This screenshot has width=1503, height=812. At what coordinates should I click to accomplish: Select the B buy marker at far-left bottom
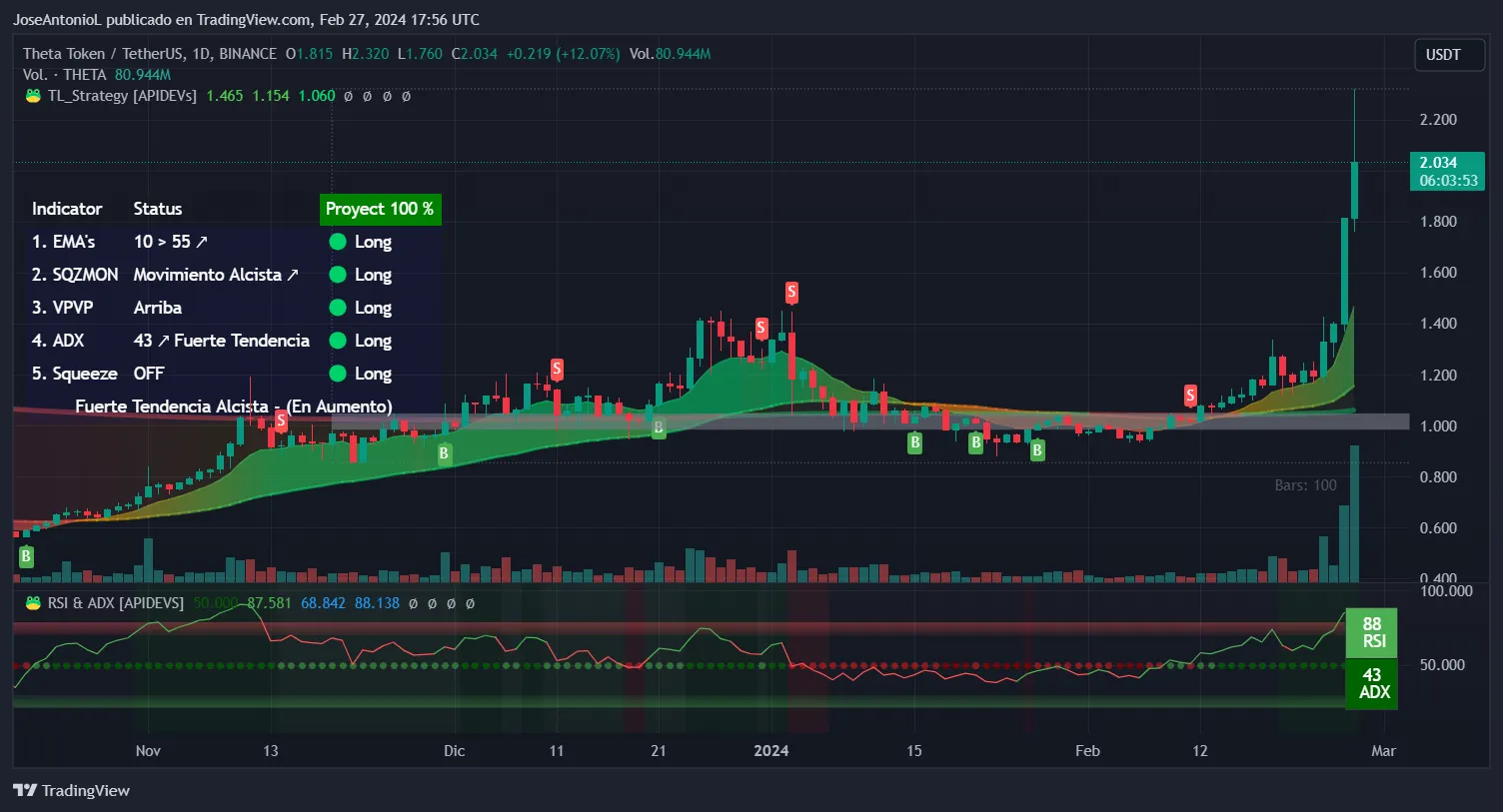pyautogui.click(x=26, y=556)
